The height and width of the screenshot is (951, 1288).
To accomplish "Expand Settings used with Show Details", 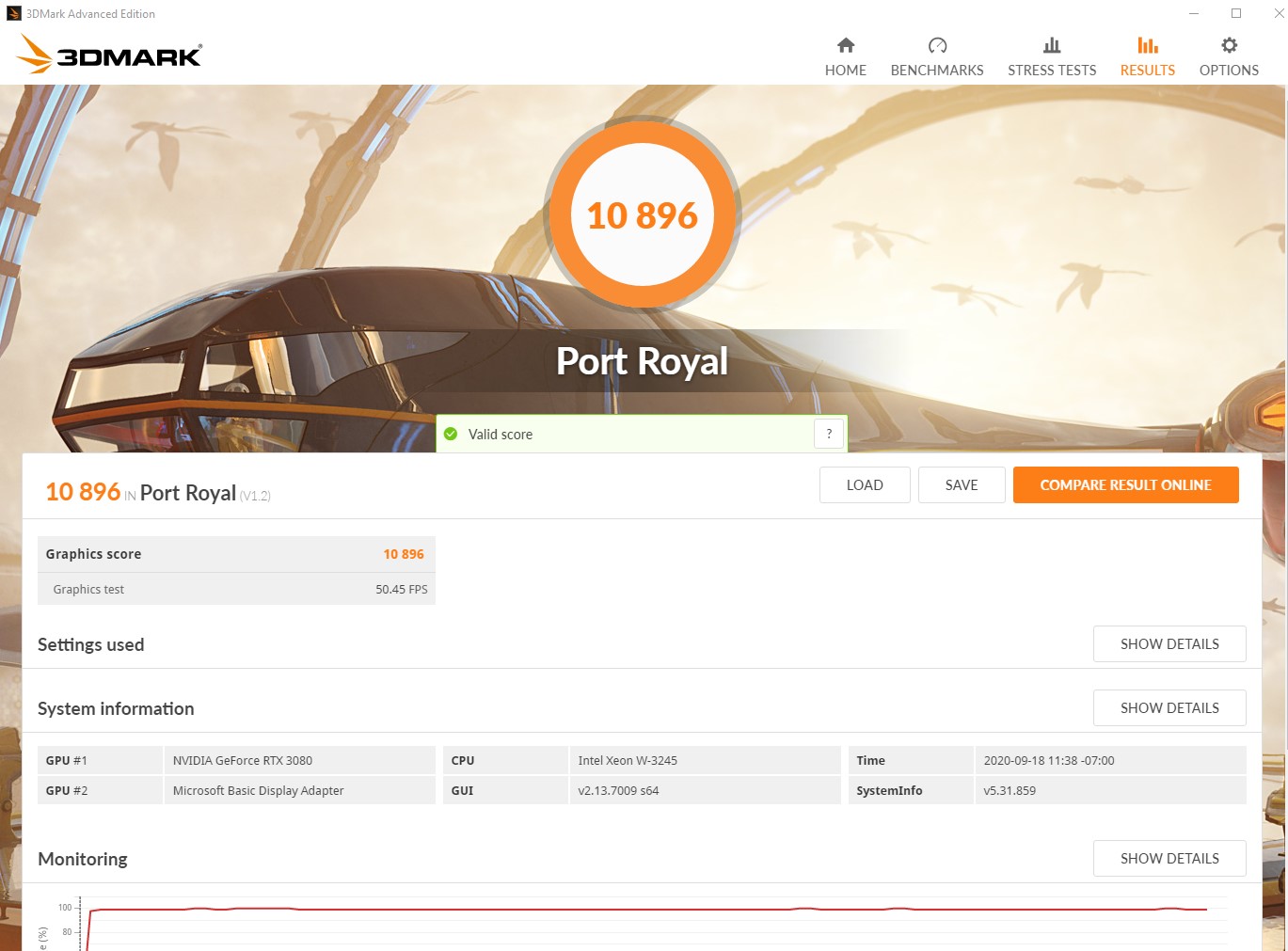I will [1169, 644].
